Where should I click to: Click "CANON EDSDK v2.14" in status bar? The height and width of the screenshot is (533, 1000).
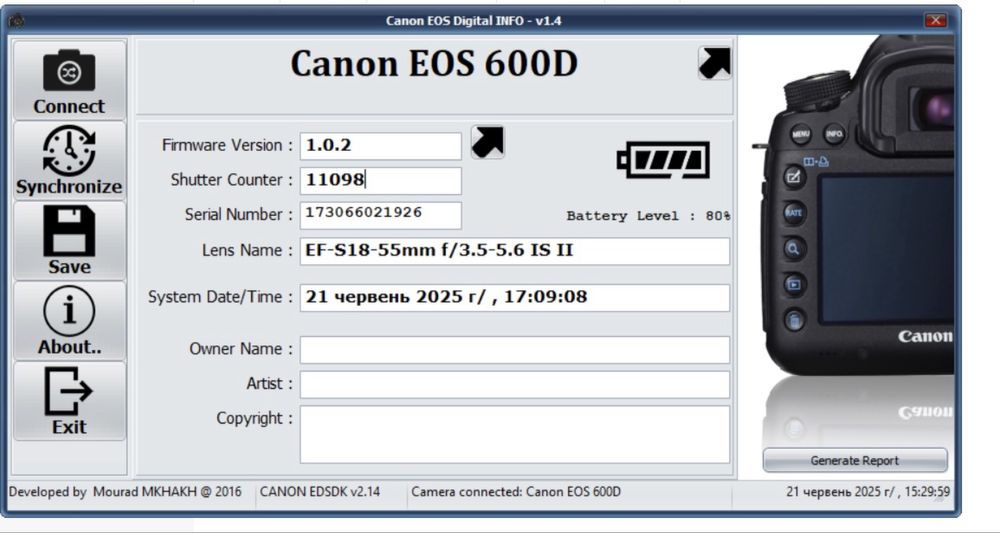tap(320, 492)
